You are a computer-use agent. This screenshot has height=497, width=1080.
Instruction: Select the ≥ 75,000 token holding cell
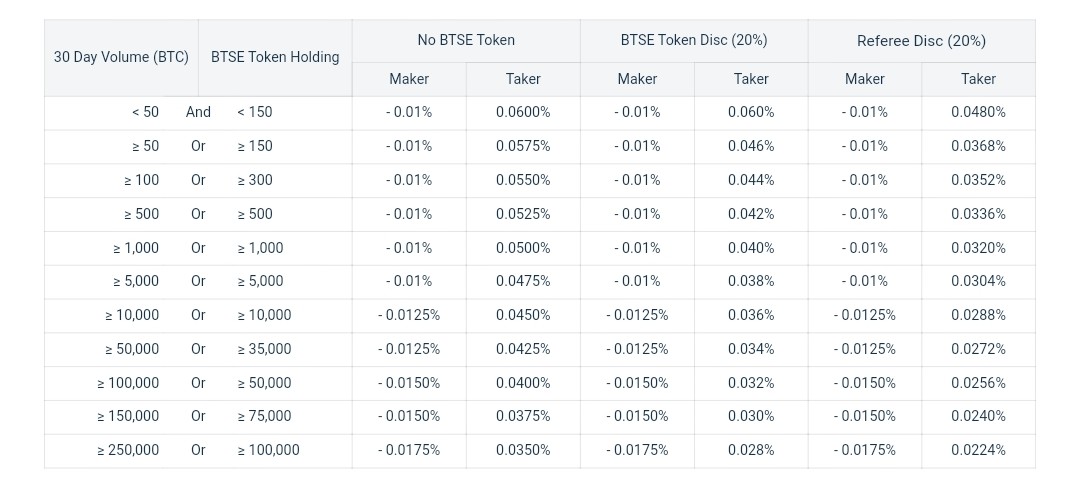(265, 416)
